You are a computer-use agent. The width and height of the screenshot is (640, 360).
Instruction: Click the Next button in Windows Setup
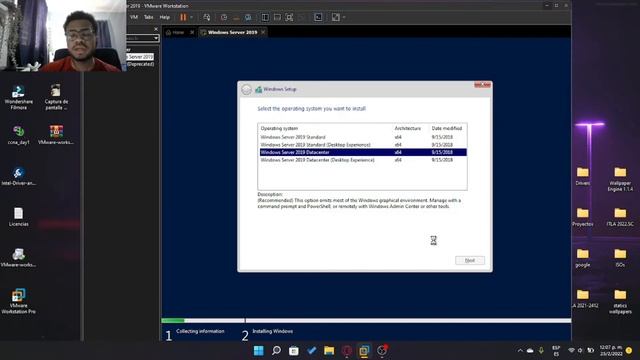470,260
